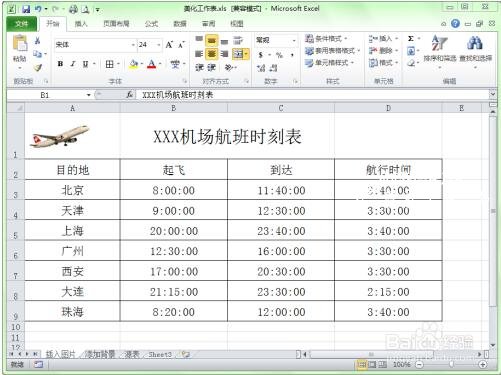The image size is (501, 375).
Task: Switch to the Insert ribbon tab
Action: click(81, 24)
